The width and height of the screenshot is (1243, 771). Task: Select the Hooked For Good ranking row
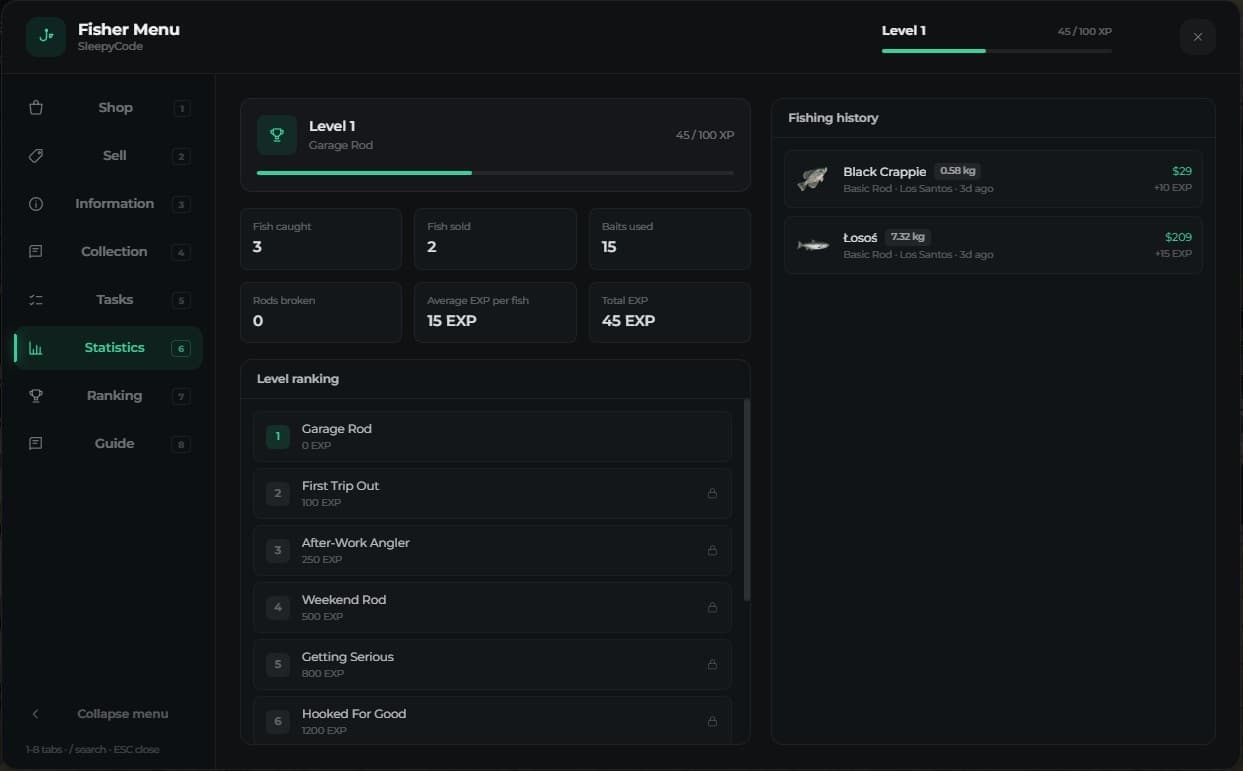pos(492,720)
